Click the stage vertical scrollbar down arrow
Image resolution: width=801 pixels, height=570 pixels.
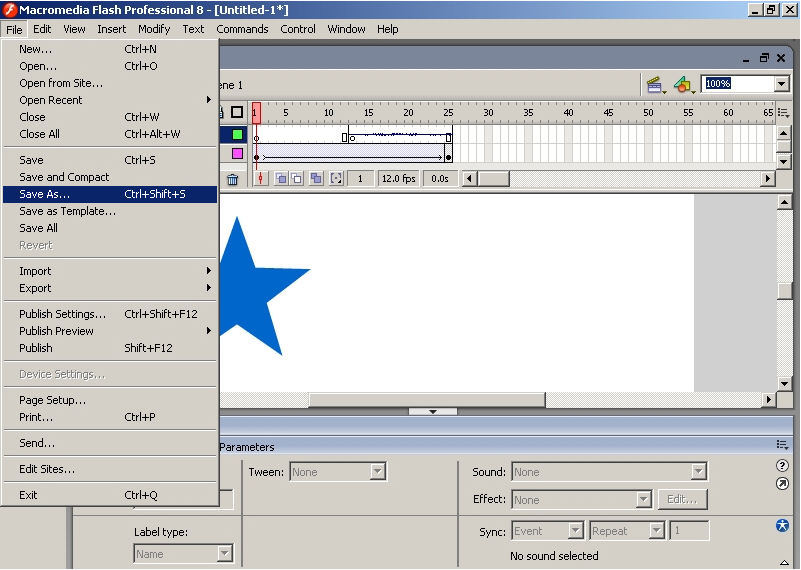pyautogui.click(x=784, y=384)
